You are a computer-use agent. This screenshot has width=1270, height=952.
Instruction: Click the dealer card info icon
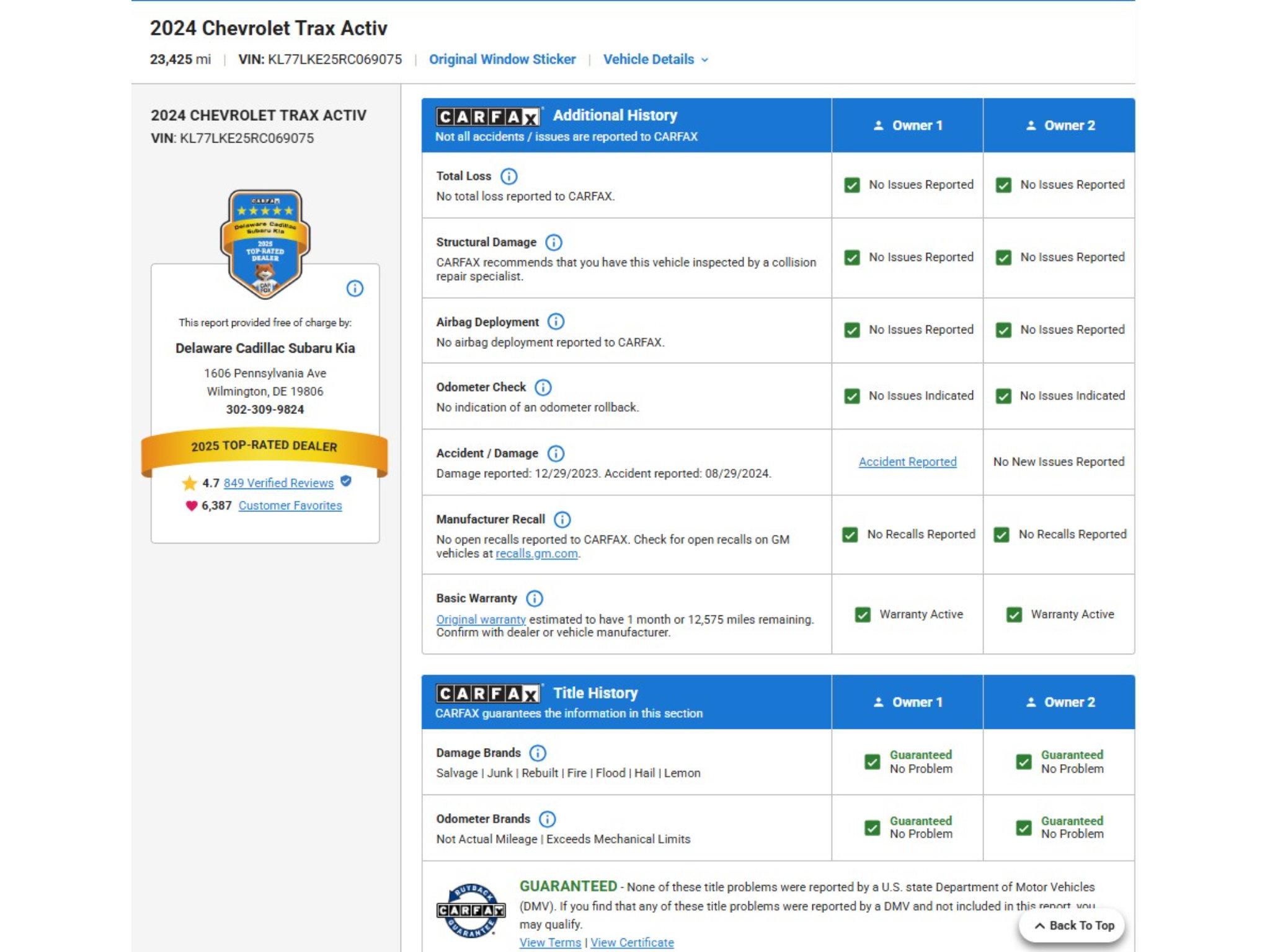355,288
